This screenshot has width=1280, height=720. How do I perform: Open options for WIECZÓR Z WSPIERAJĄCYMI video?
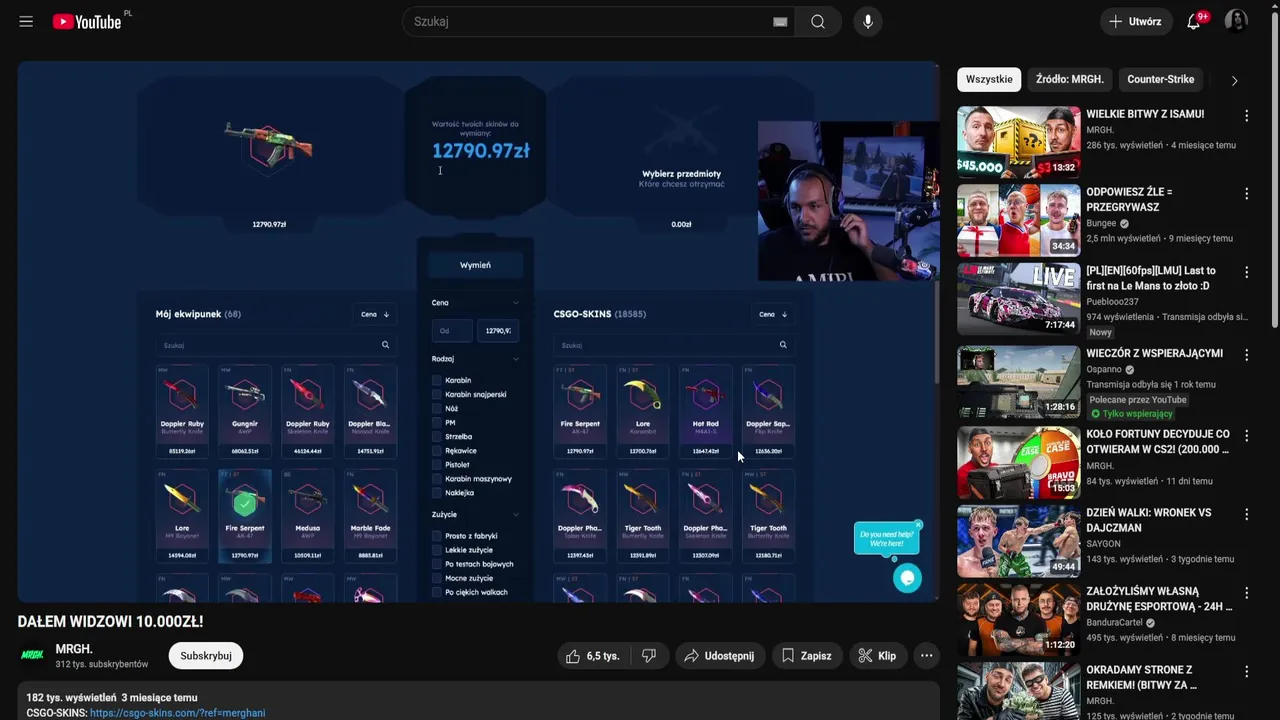point(1246,354)
